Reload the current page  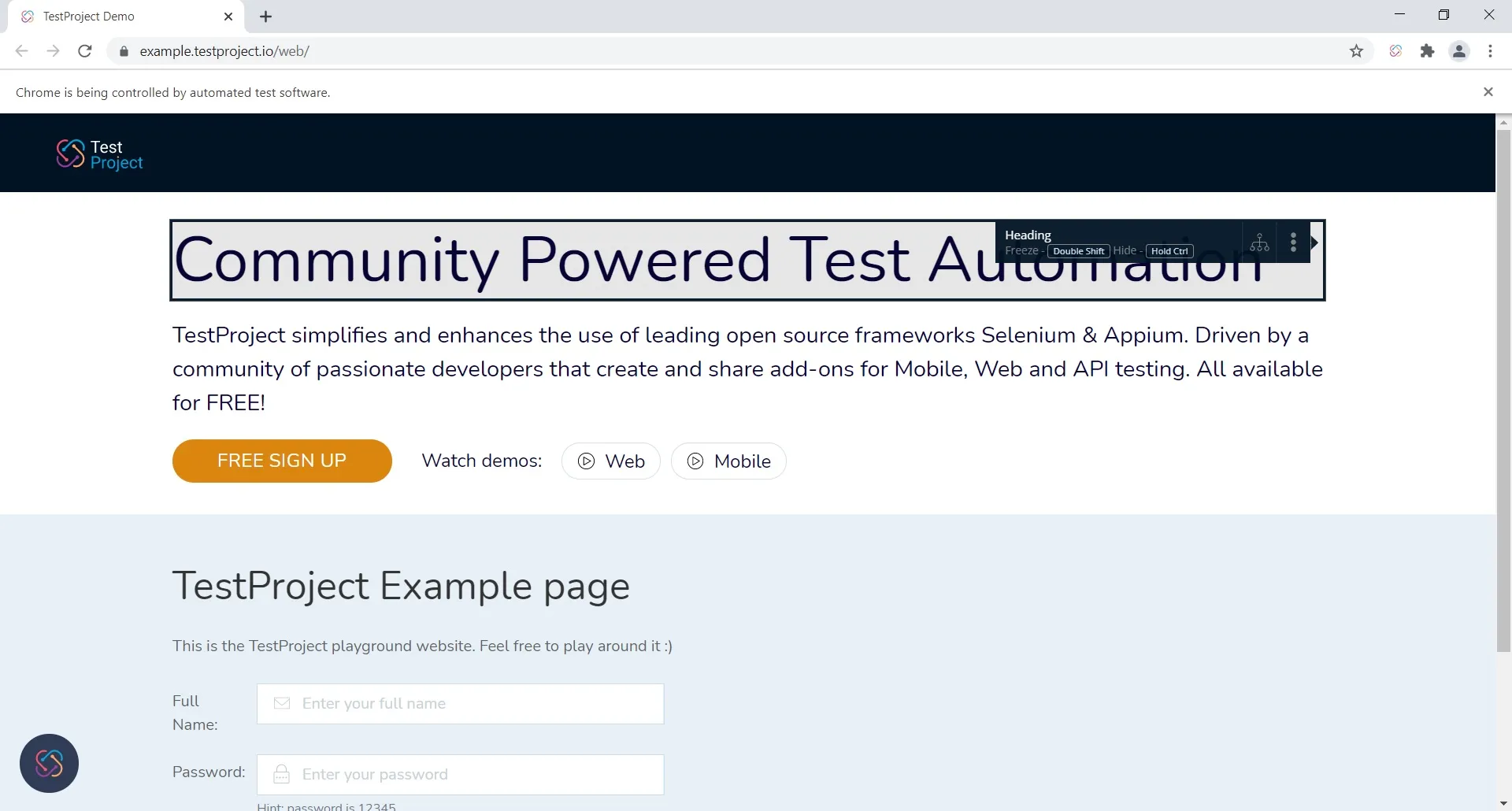click(x=85, y=50)
